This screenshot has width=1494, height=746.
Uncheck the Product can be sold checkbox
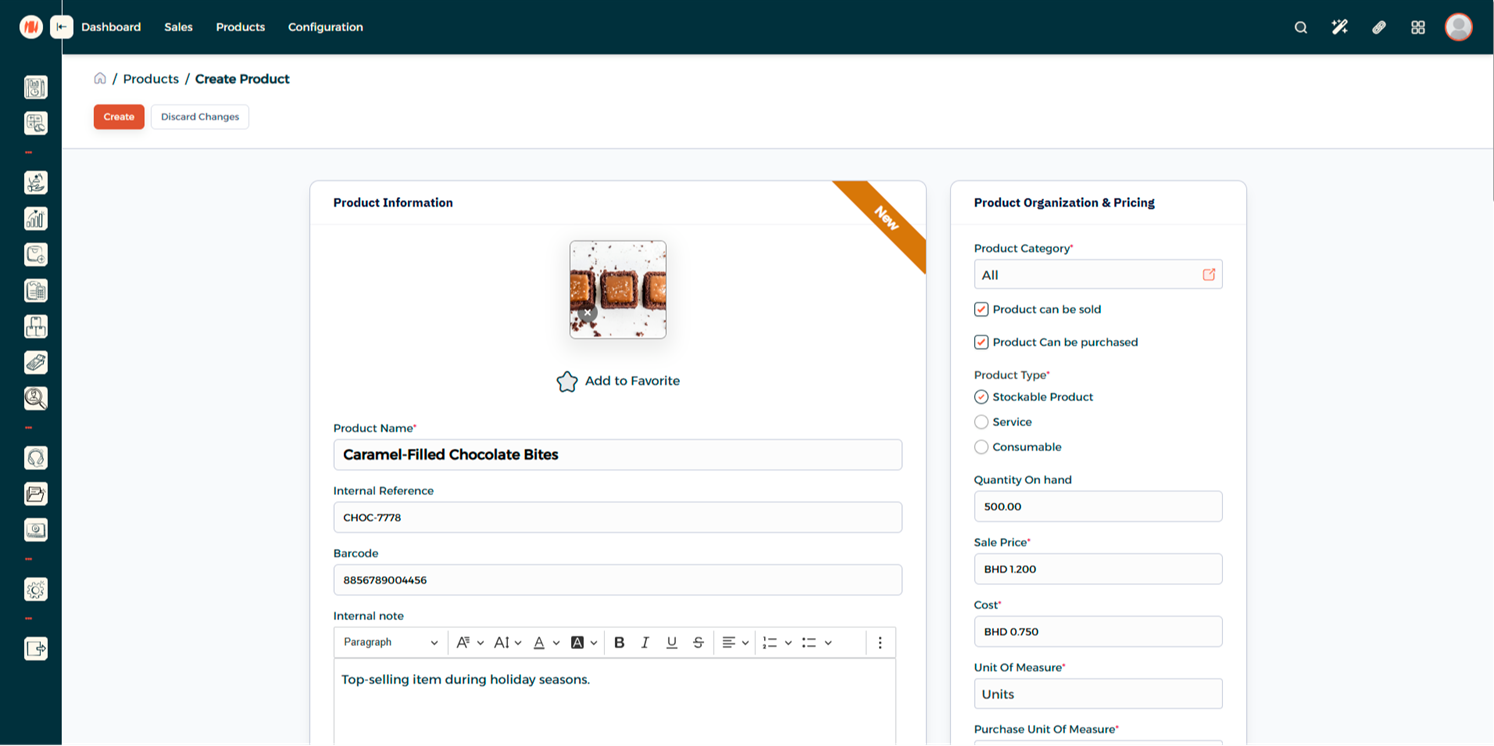(981, 310)
